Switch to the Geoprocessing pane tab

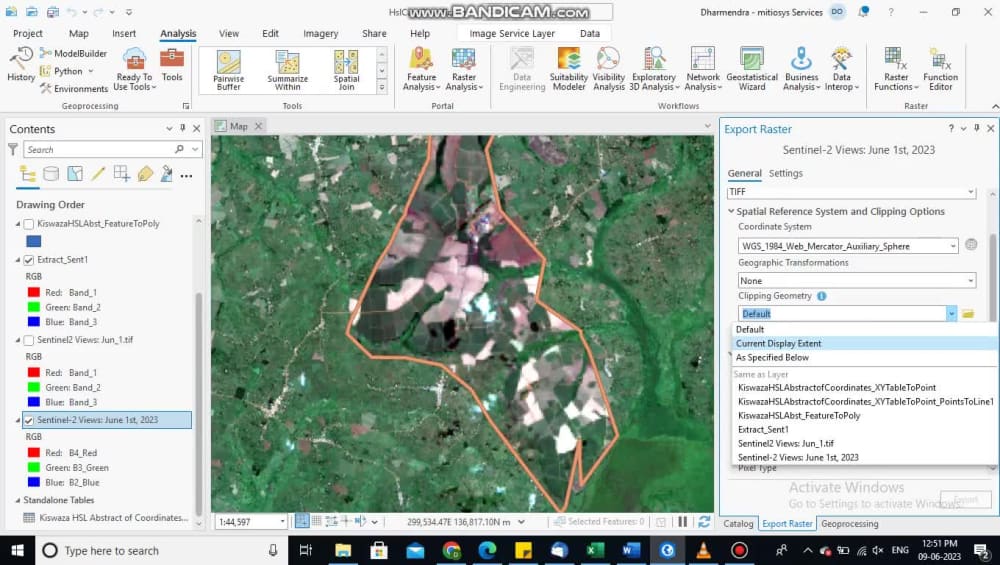click(x=849, y=524)
